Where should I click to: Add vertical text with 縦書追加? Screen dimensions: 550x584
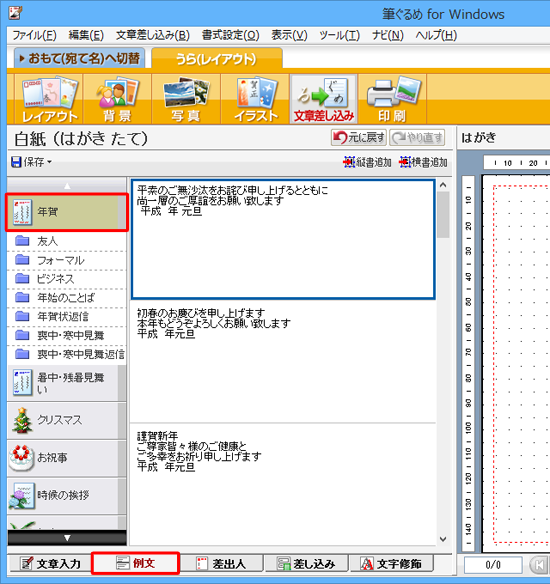(367, 162)
